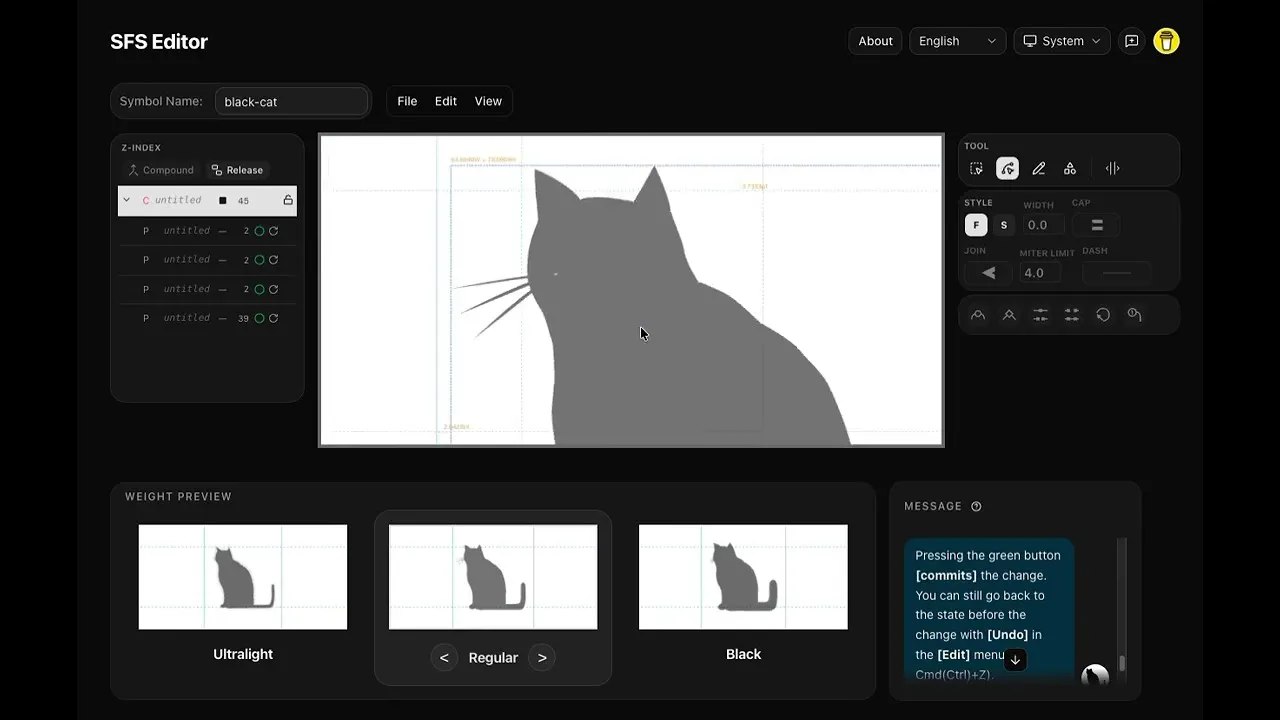Screen dimensions: 1280x720
Task: Collapse the compound untitled layer chevron
Action: point(126,200)
